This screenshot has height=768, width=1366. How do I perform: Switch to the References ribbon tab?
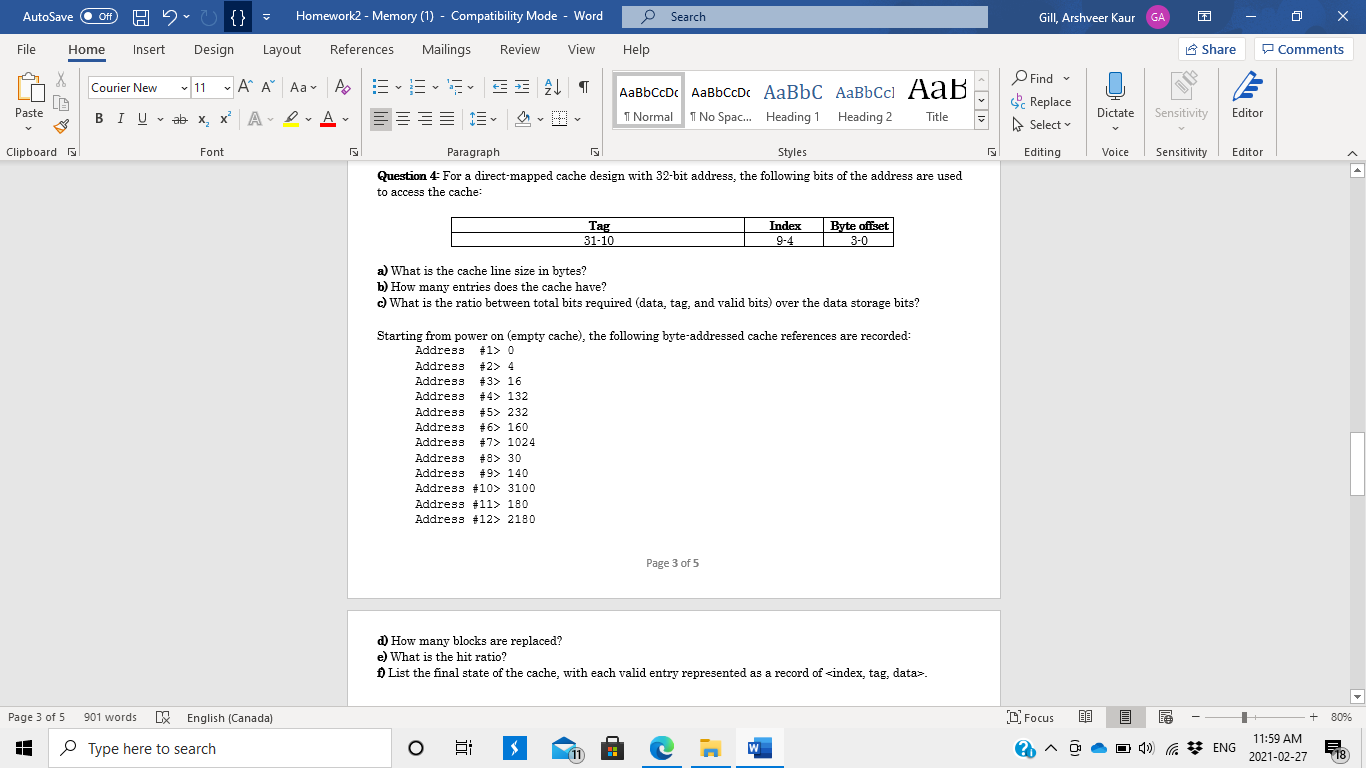click(361, 49)
